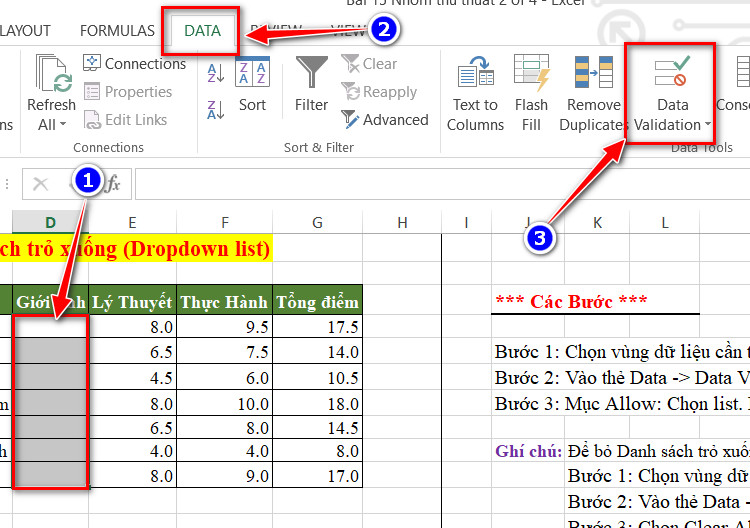Click the '*** Các Bước ***' heading cell
This screenshot has width=750, height=528.
tap(571, 302)
